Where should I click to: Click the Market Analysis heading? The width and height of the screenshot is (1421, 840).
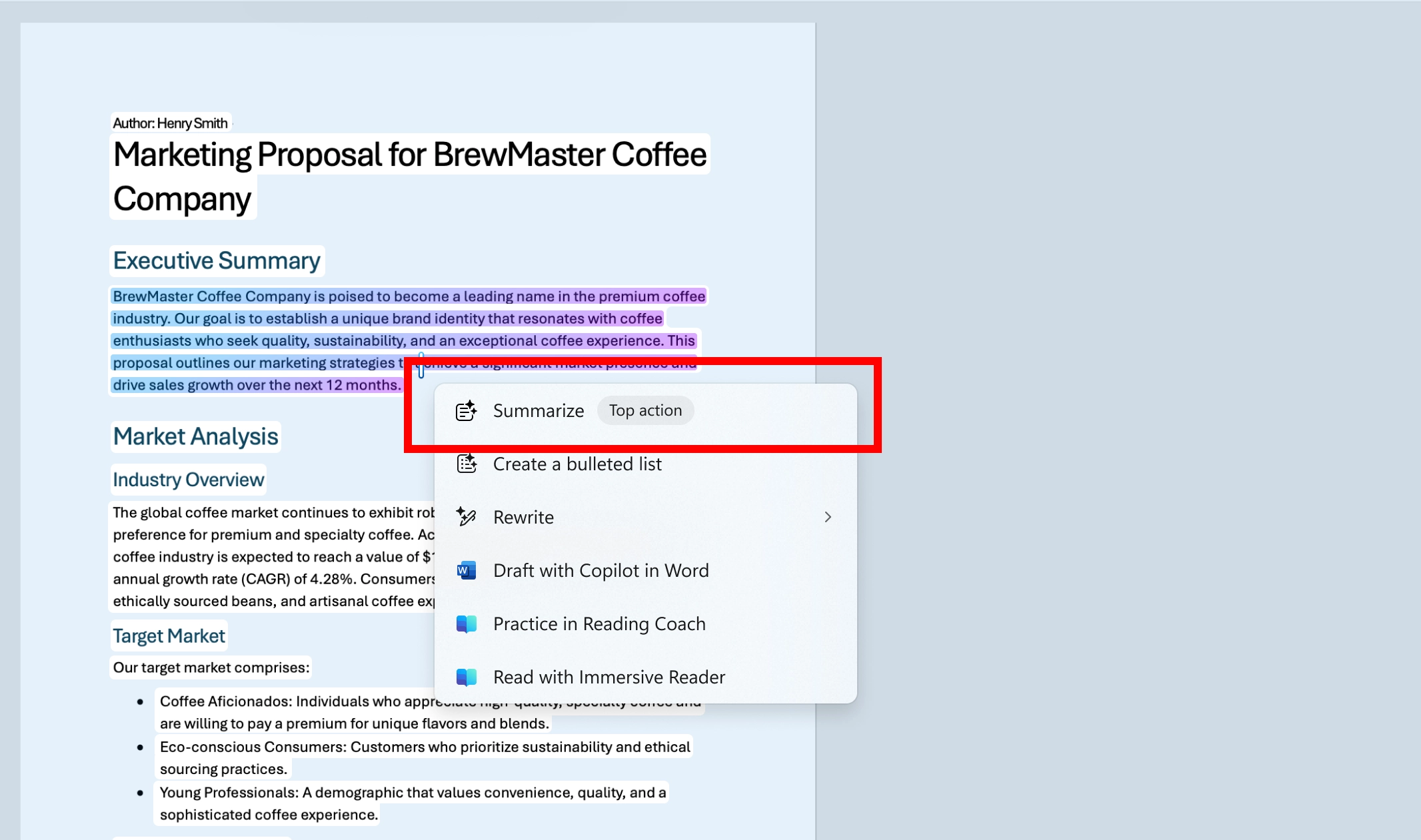195,436
